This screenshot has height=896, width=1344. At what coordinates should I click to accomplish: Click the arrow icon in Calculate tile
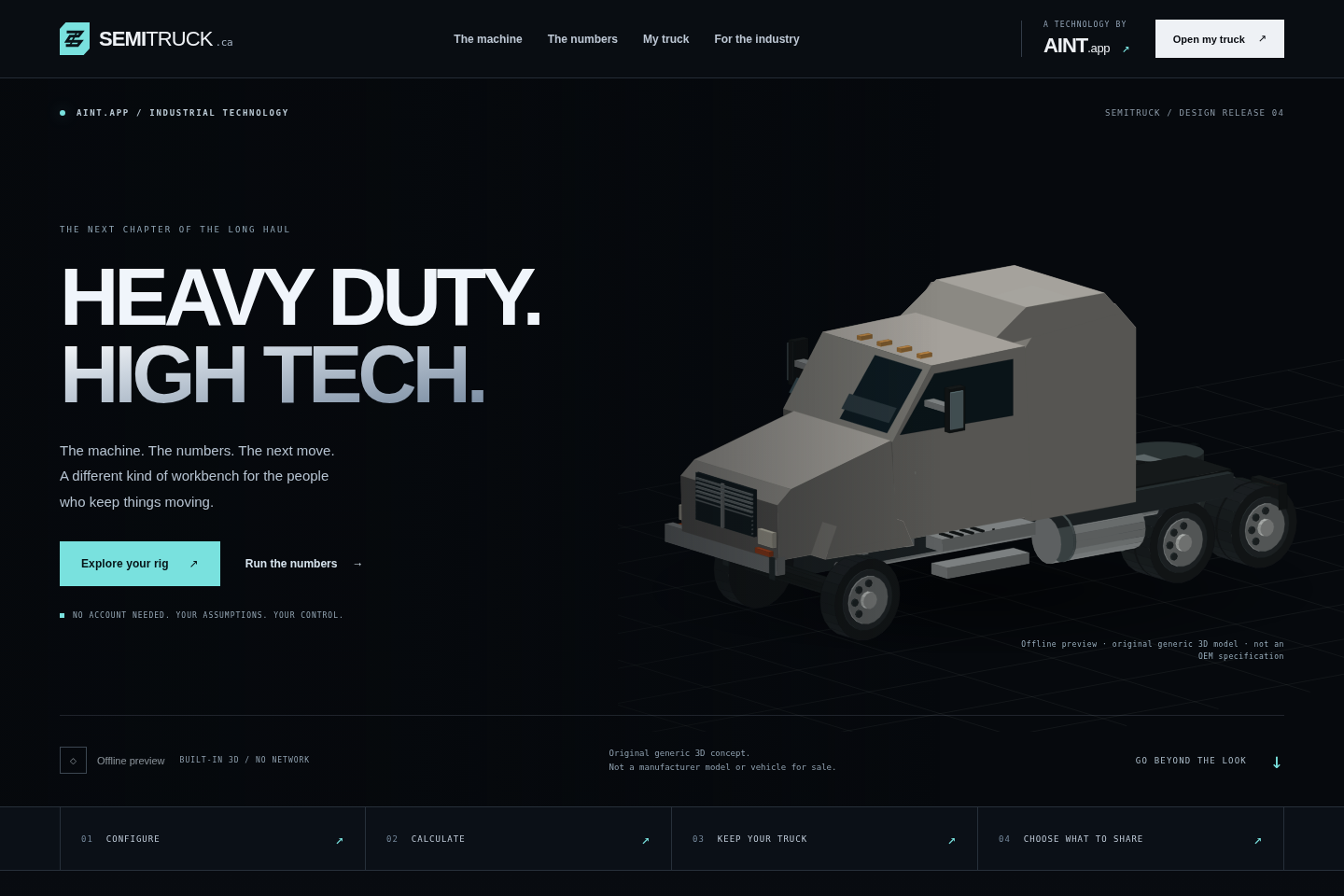click(x=646, y=840)
